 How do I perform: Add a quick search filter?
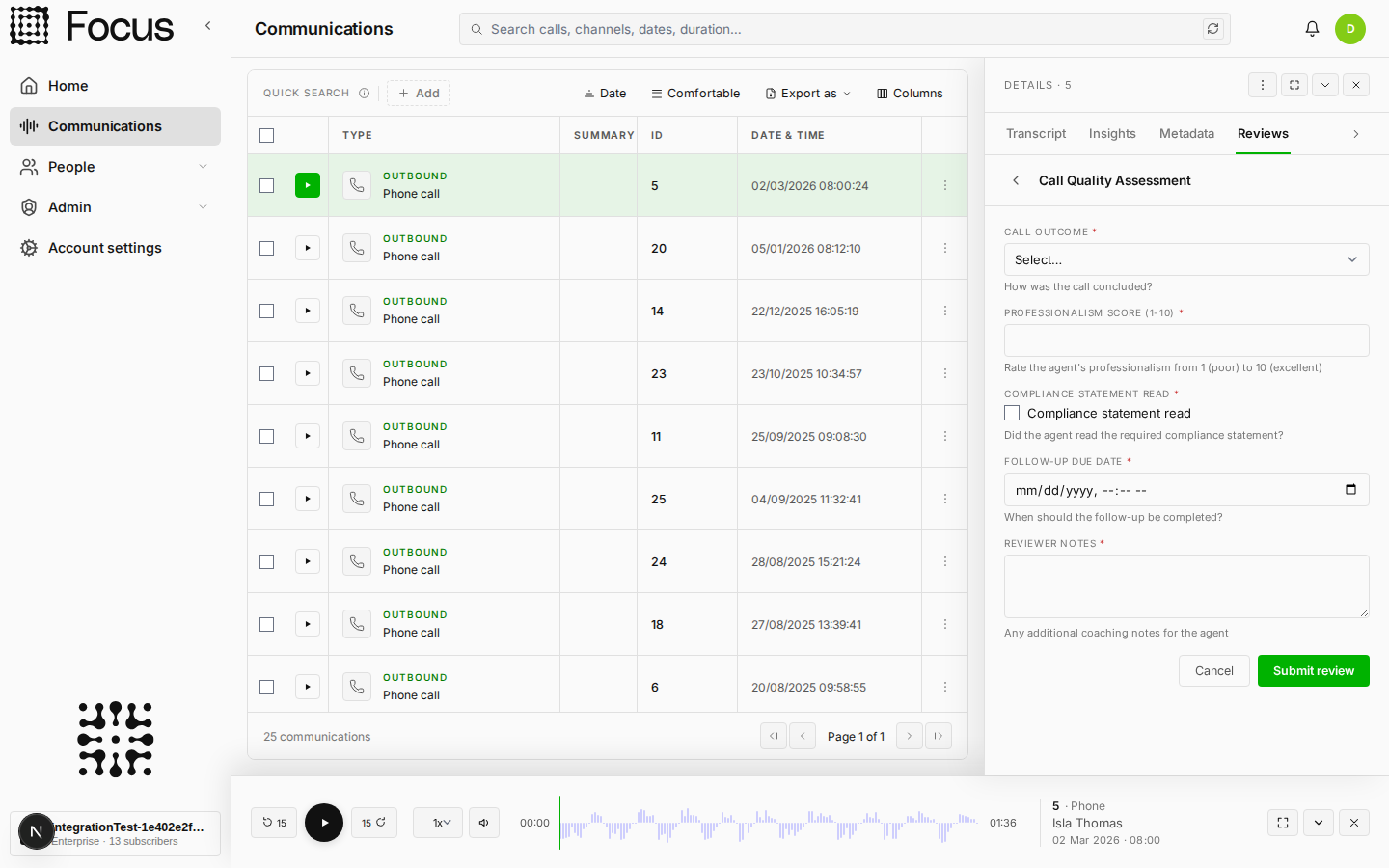coord(419,94)
